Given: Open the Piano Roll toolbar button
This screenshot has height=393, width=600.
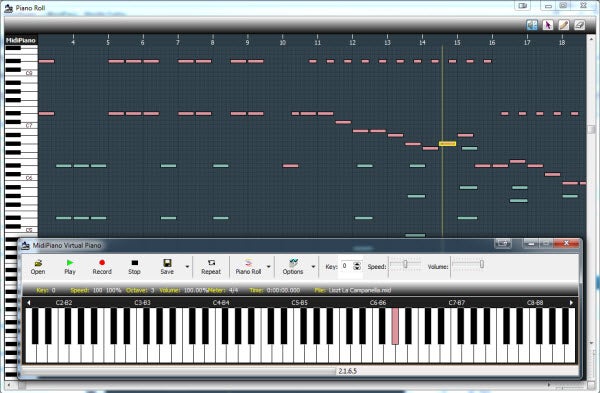Looking at the screenshot, I should [248, 267].
